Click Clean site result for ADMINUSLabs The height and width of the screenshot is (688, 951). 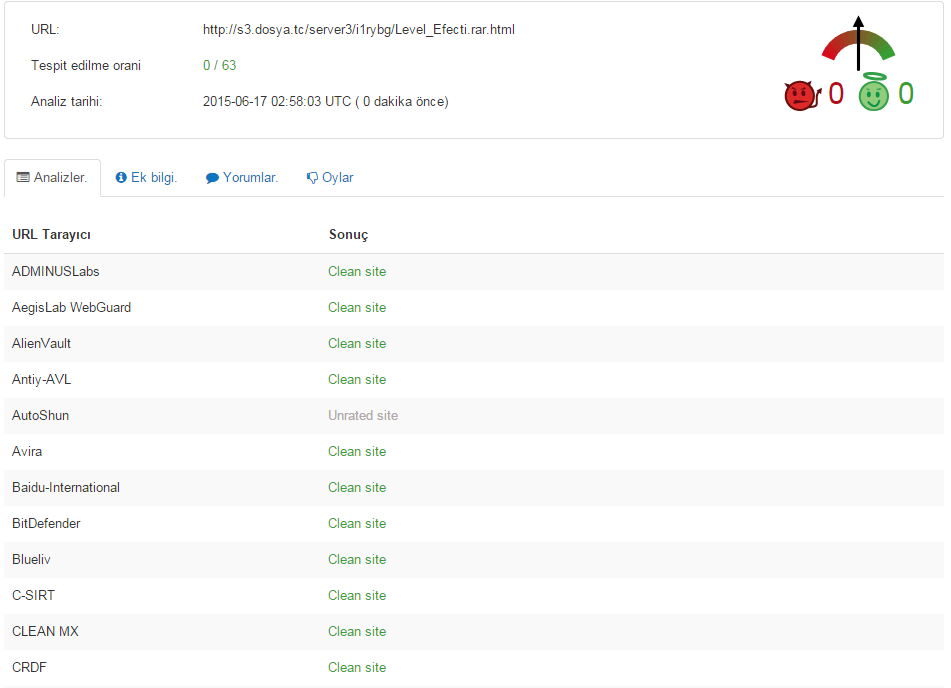pos(357,271)
